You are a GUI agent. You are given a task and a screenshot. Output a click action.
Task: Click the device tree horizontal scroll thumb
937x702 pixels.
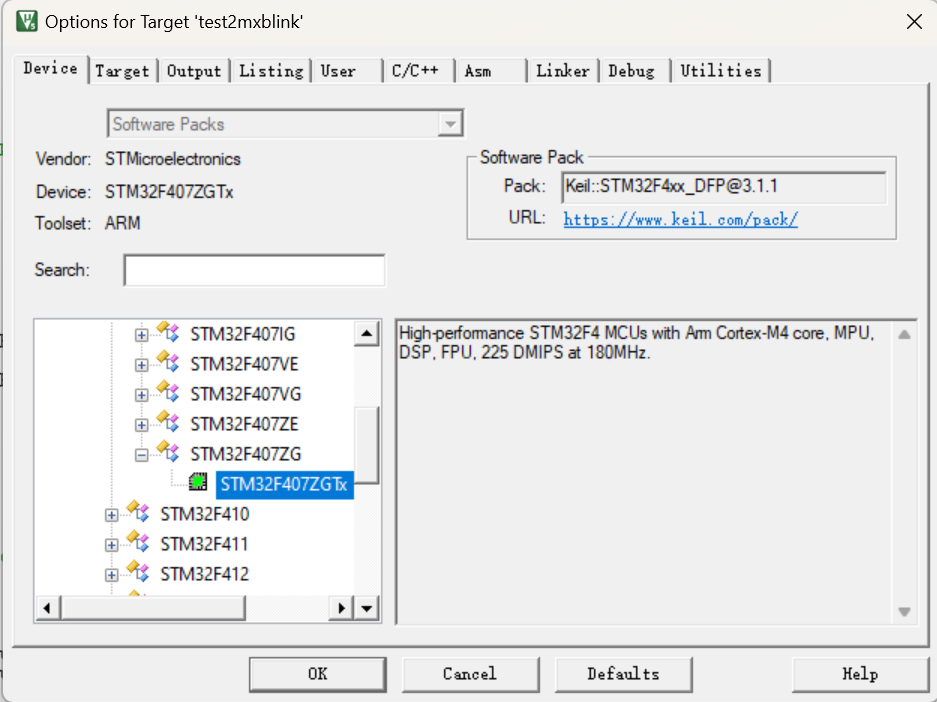153,609
